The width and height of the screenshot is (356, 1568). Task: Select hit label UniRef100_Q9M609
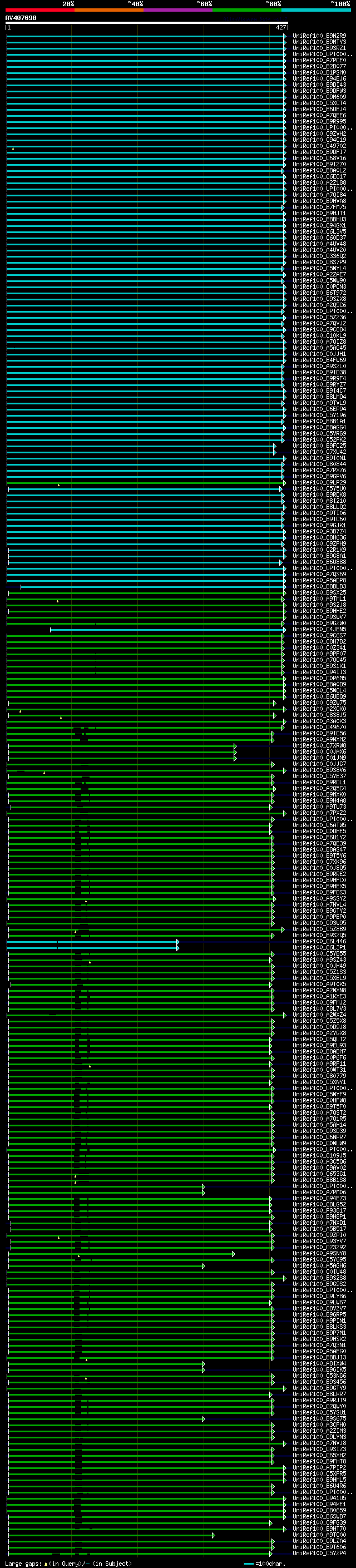point(319,97)
